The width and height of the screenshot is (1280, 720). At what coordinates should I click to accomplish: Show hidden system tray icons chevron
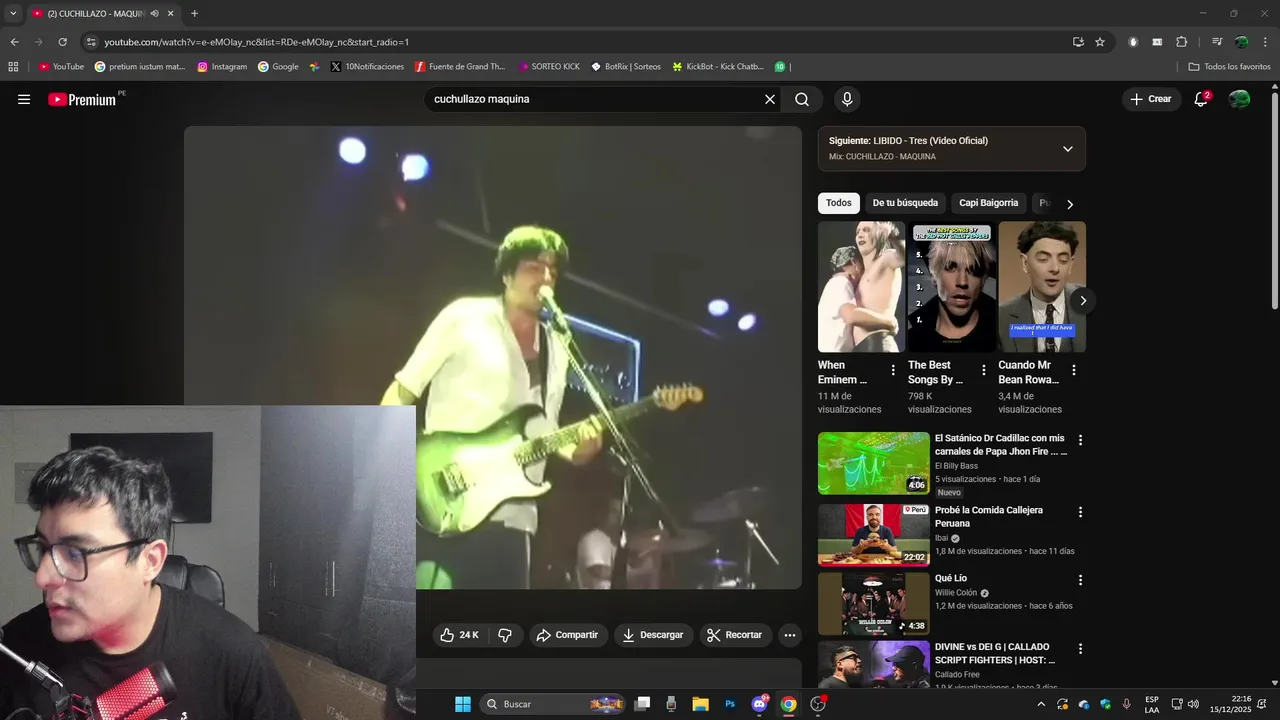[x=1041, y=704]
